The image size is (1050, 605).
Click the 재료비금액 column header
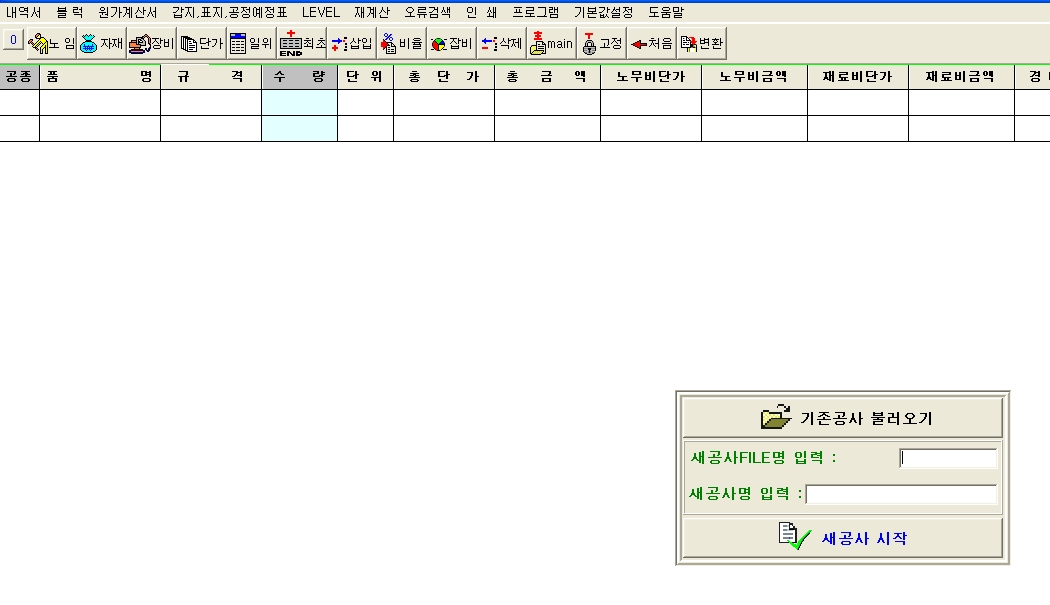point(961,77)
